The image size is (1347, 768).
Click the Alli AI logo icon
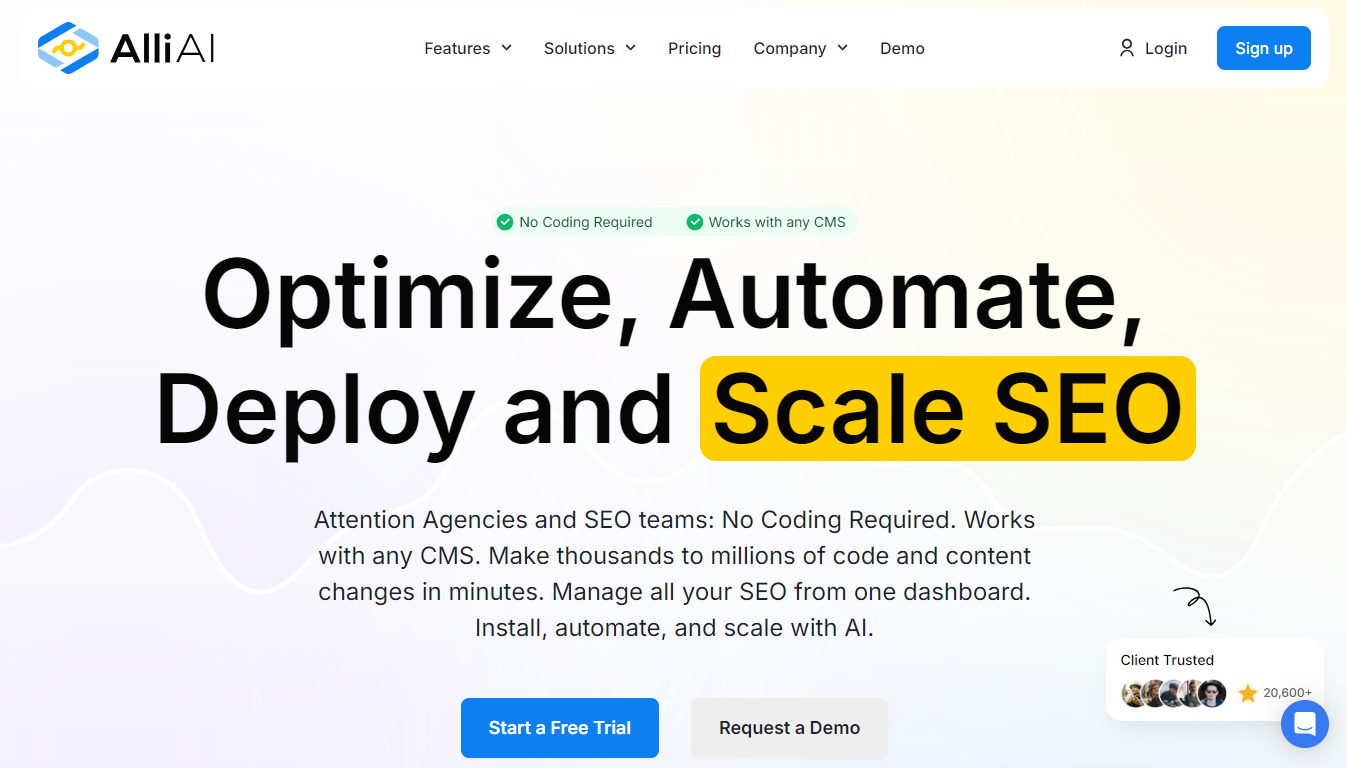(x=68, y=48)
